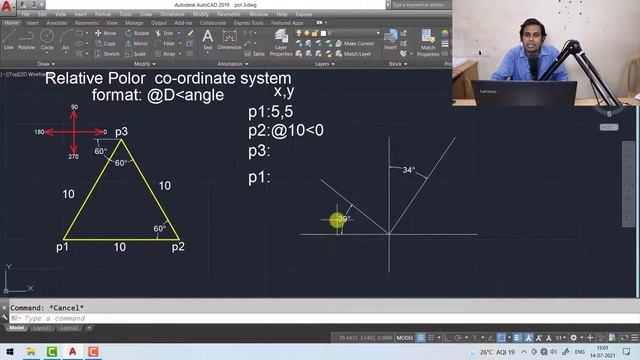Toggle Clean Screen in status bar

(624, 338)
